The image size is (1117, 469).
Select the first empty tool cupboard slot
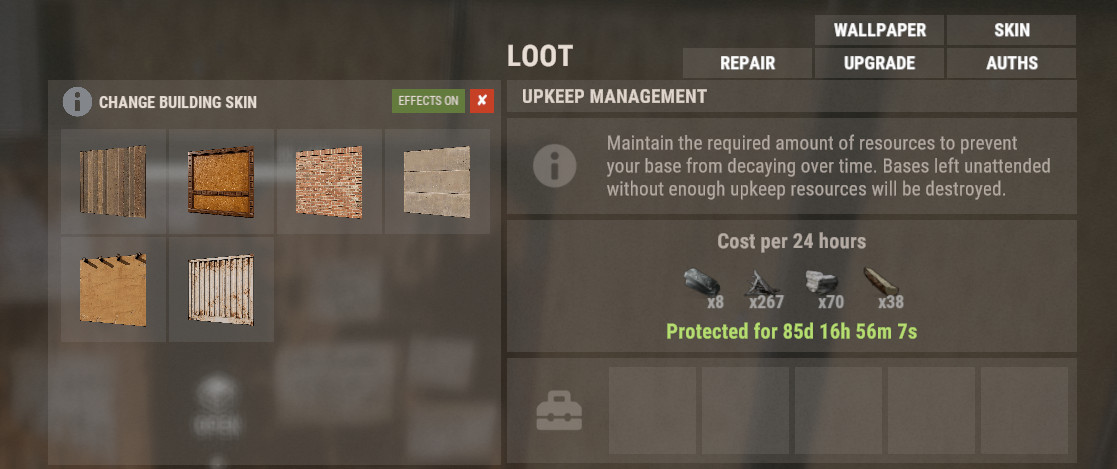point(652,411)
